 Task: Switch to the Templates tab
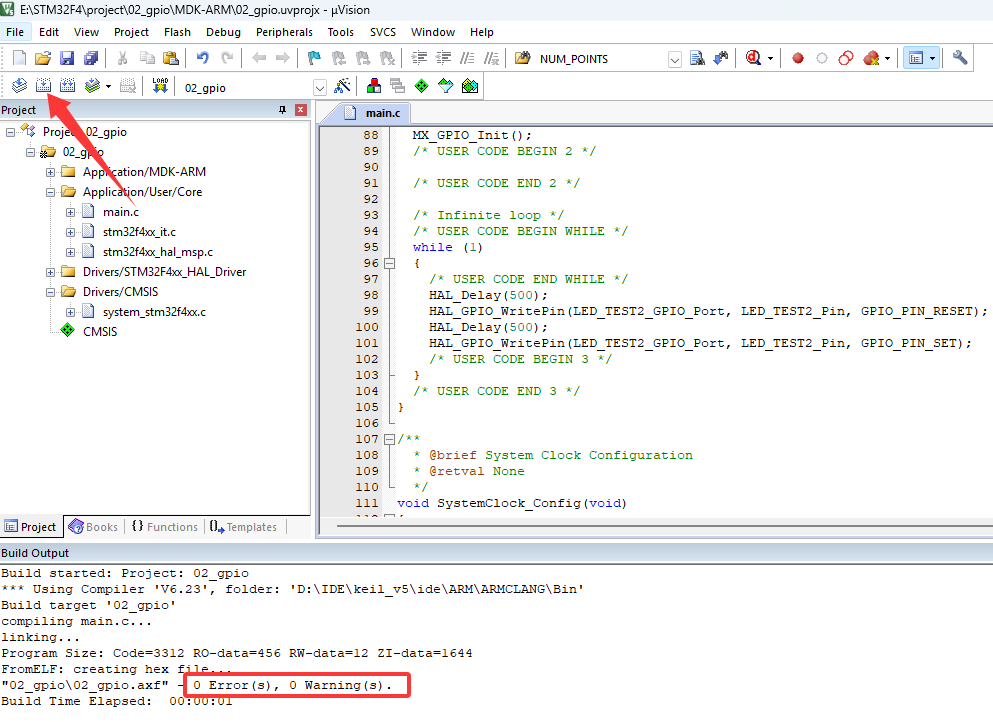244,526
